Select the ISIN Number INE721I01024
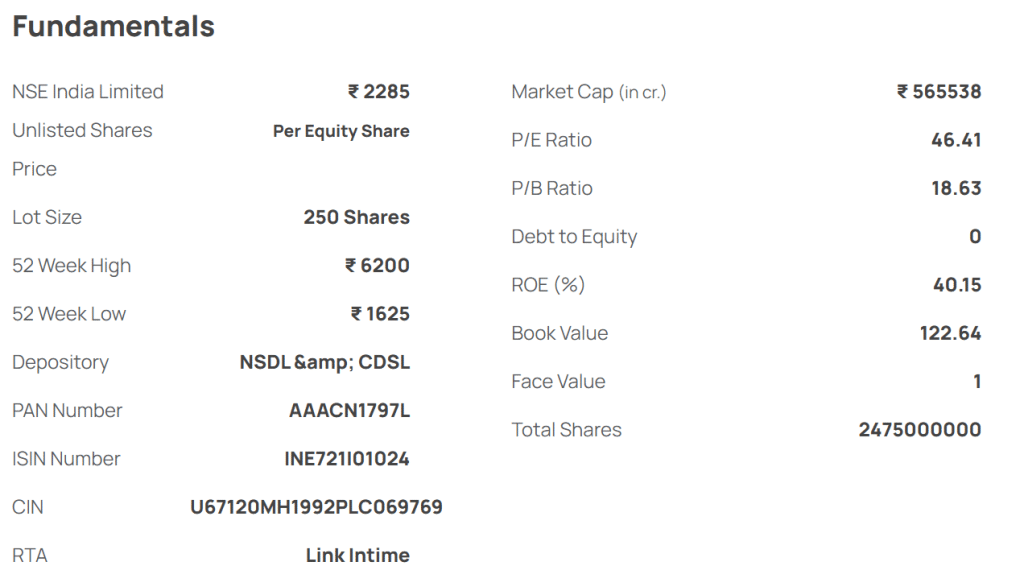Image resolution: width=1024 pixels, height=566 pixels. pyautogui.click(x=347, y=459)
